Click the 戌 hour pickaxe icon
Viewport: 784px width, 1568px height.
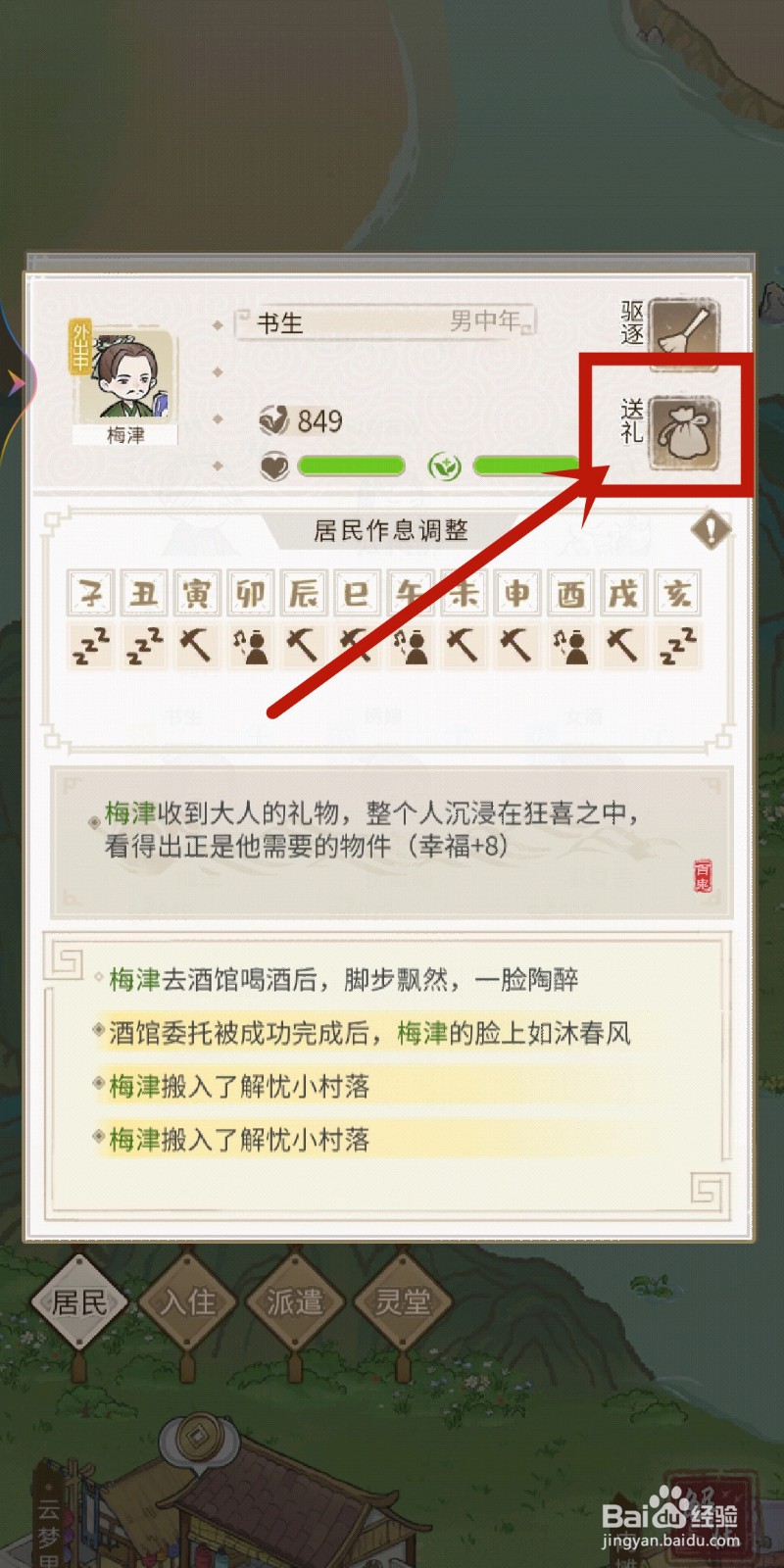coord(623,647)
